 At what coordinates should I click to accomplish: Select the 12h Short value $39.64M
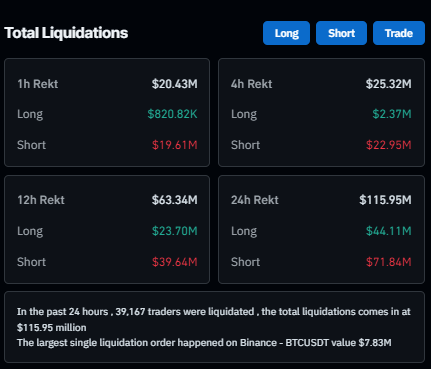(175, 262)
